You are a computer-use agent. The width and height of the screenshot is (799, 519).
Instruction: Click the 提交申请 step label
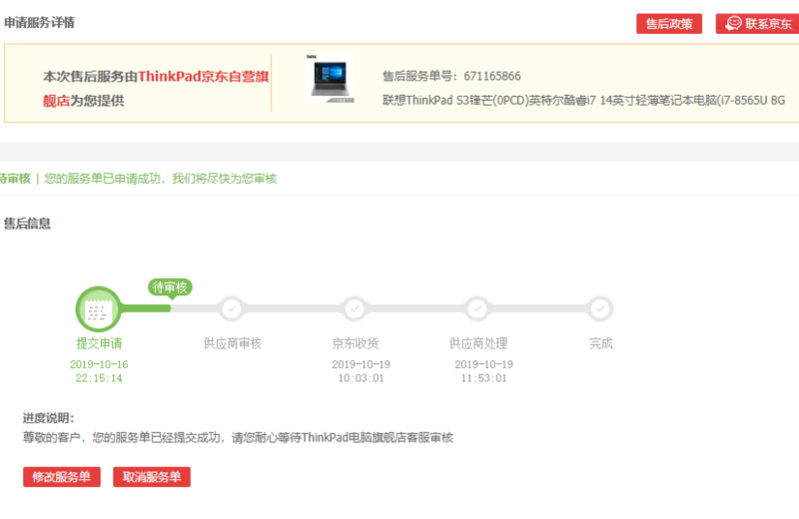tap(99, 344)
